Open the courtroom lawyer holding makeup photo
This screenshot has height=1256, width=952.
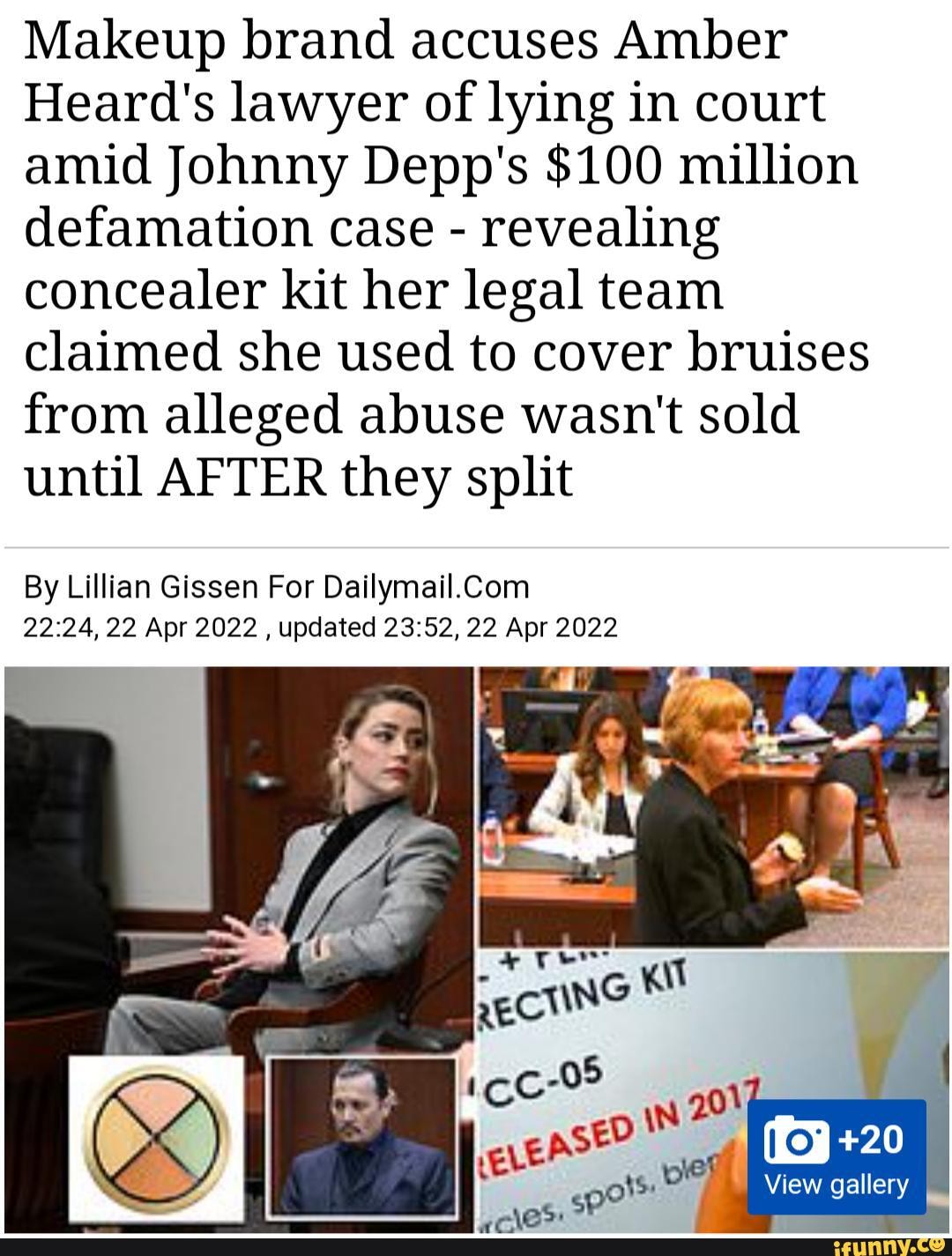tap(713, 806)
